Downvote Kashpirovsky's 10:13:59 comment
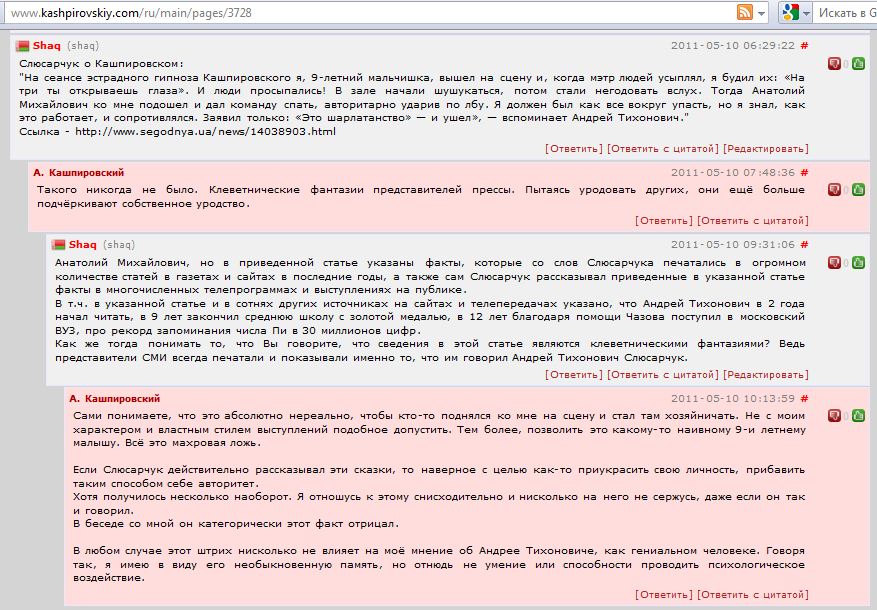Image resolution: width=877 pixels, height=610 pixels. pos(834,414)
